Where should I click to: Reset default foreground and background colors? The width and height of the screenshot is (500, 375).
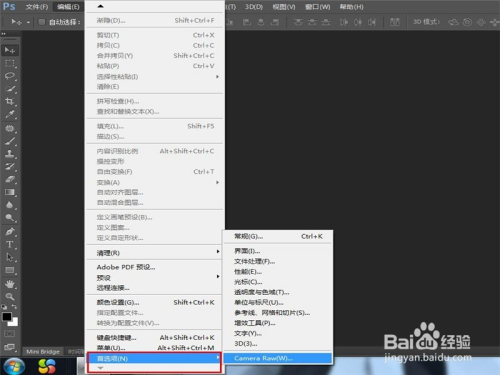point(4,306)
